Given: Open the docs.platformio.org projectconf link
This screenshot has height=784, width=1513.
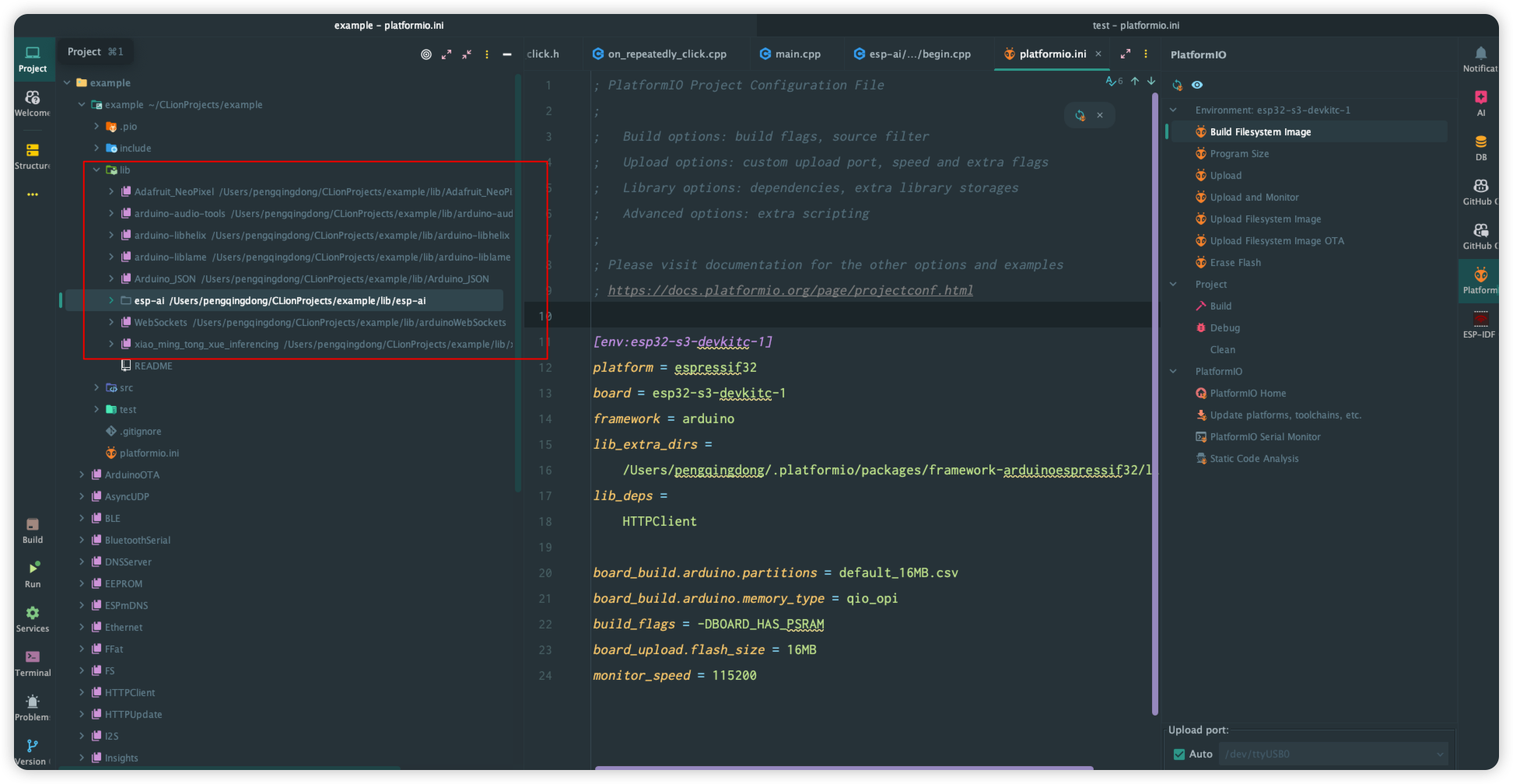Looking at the screenshot, I should [790, 290].
